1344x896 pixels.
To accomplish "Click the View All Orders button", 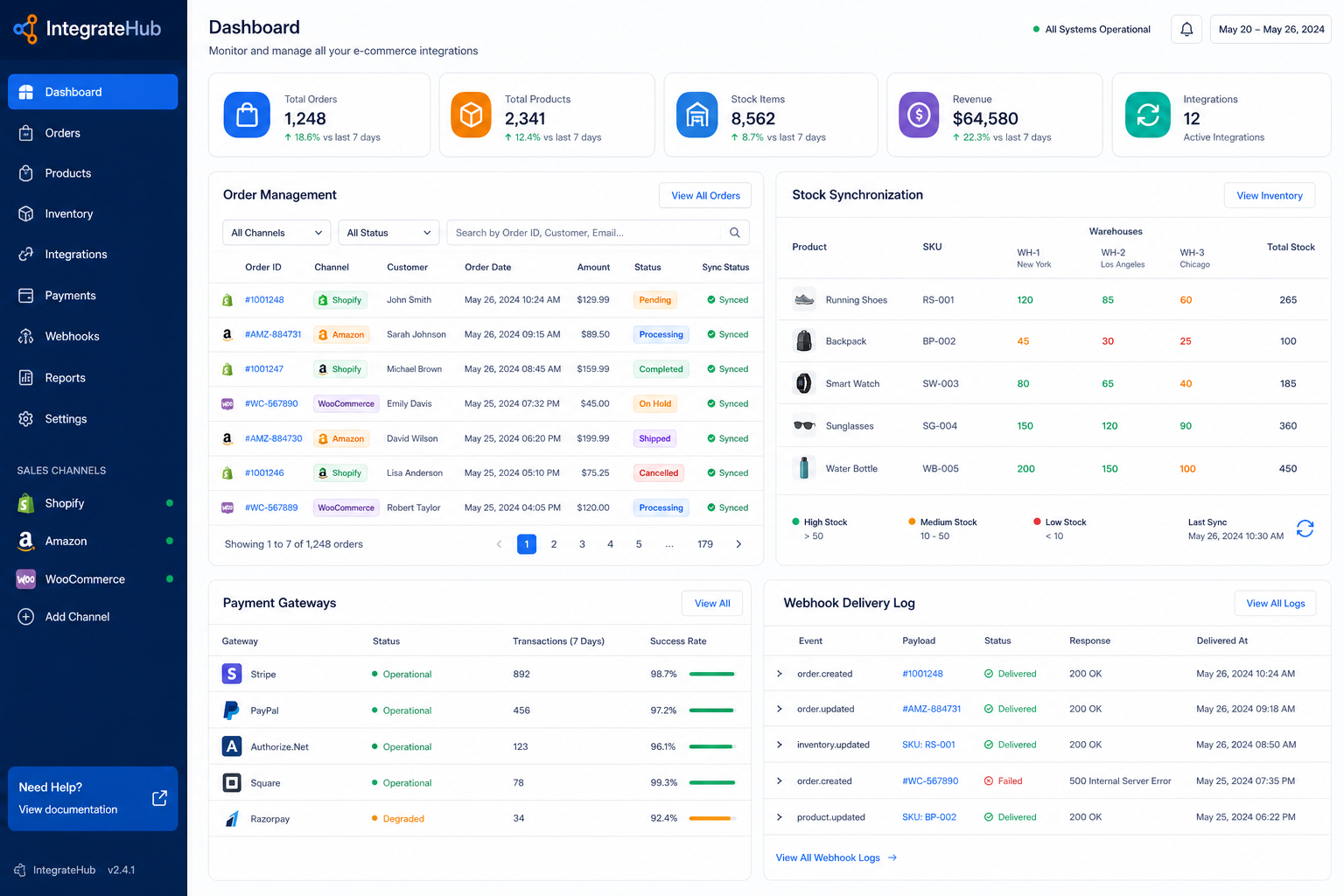I will point(705,196).
